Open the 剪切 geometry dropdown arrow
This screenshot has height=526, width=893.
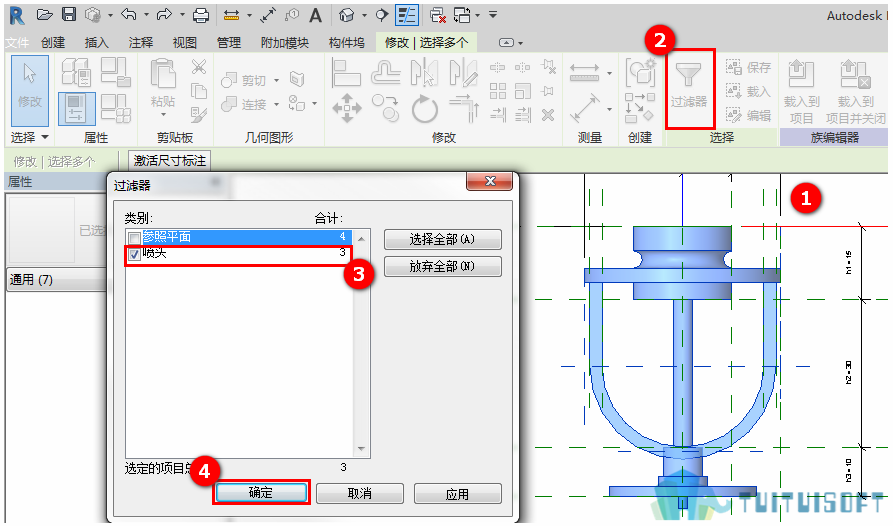point(277,80)
